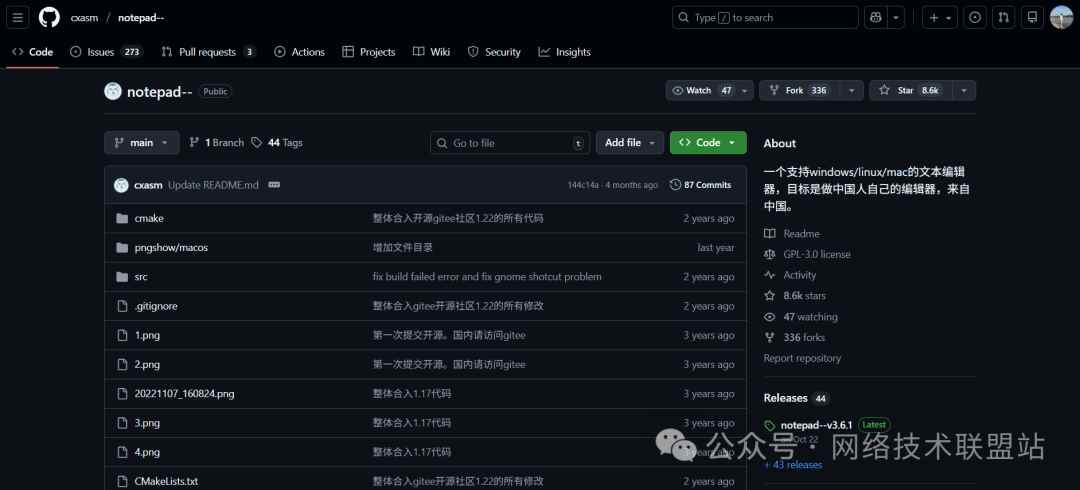Open commit message 'fix build failed error'
The height and width of the screenshot is (490, 1080).
pos(487,276)
